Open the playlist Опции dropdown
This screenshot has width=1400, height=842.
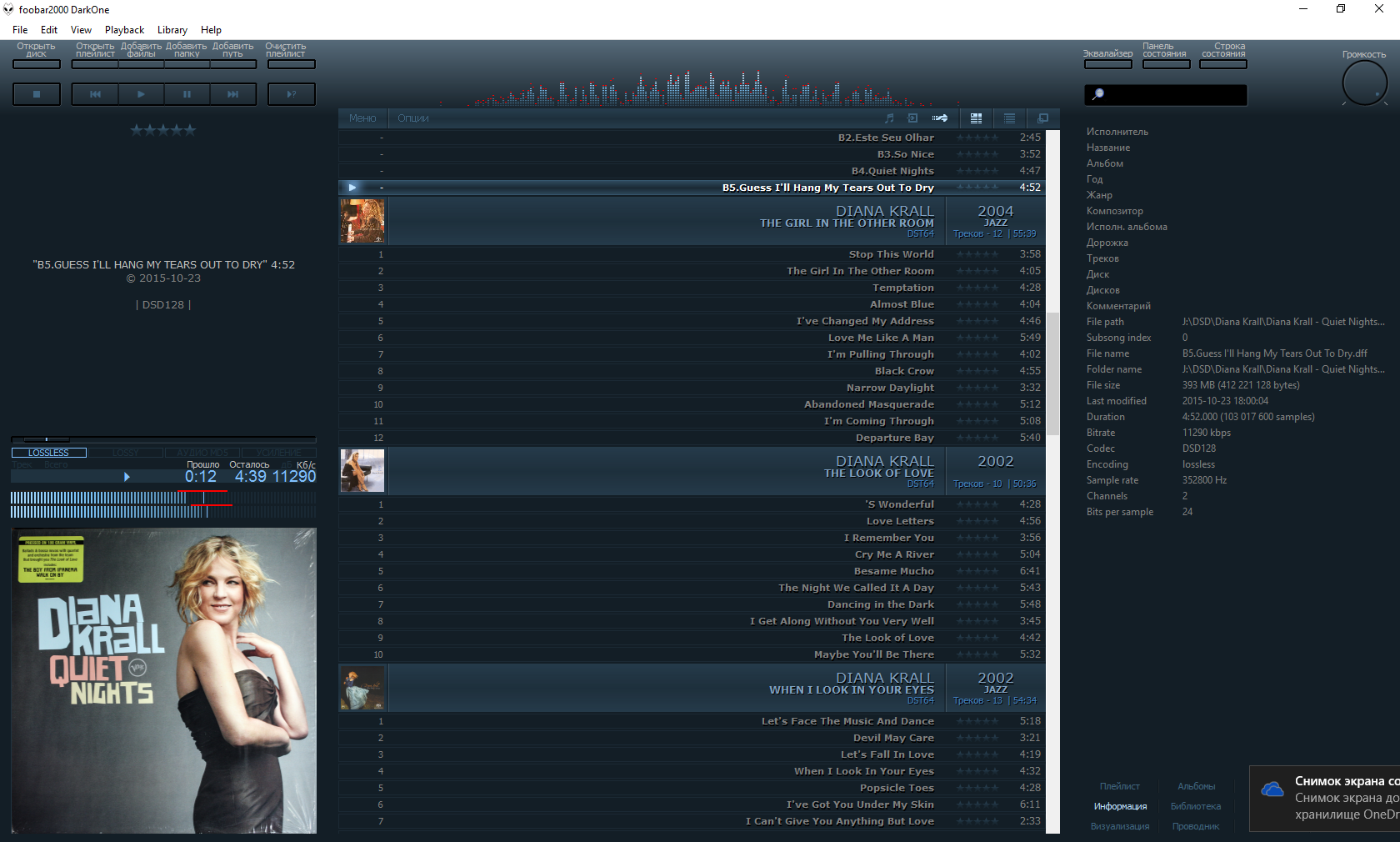413,118
